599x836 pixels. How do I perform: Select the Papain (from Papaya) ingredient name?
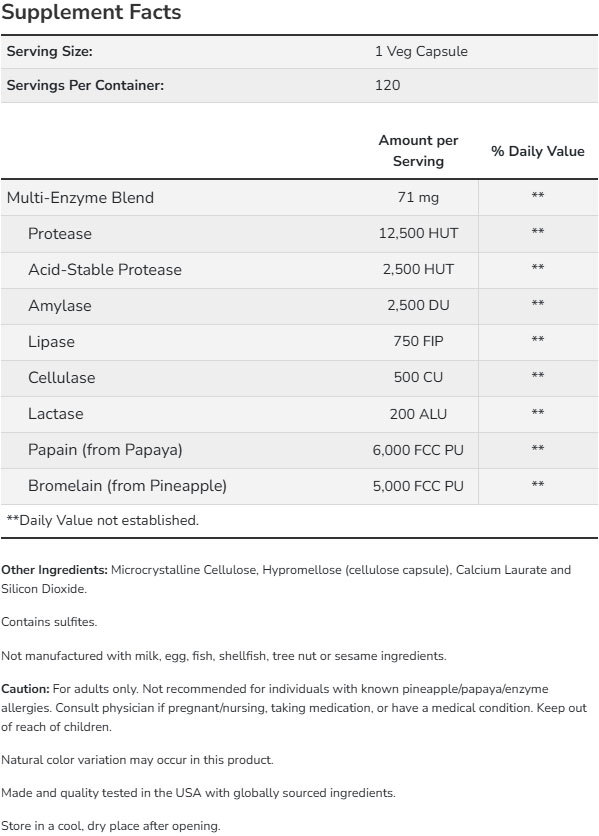105,449
